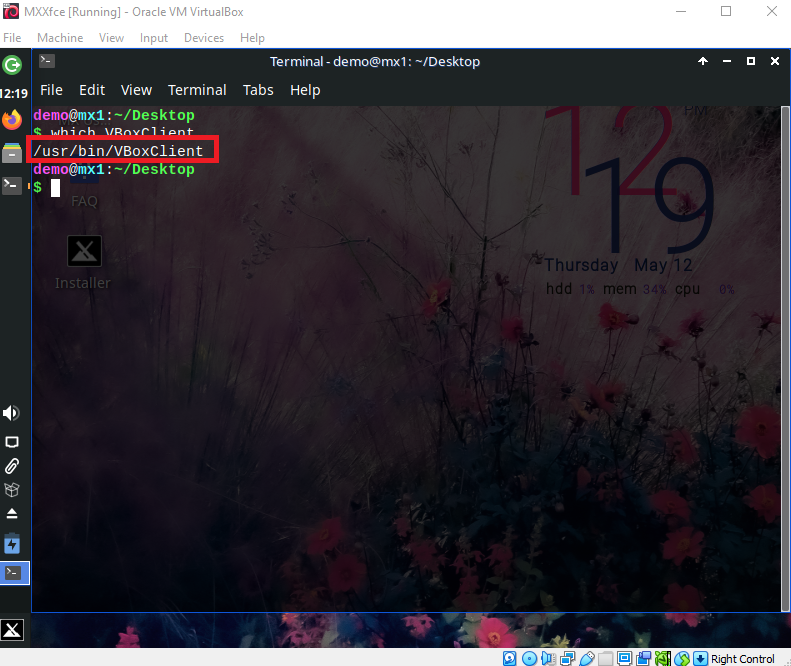Click the VirtualBox audio status icon
The width and height of the screenshot is (791, 666).
tap(548, 658)
